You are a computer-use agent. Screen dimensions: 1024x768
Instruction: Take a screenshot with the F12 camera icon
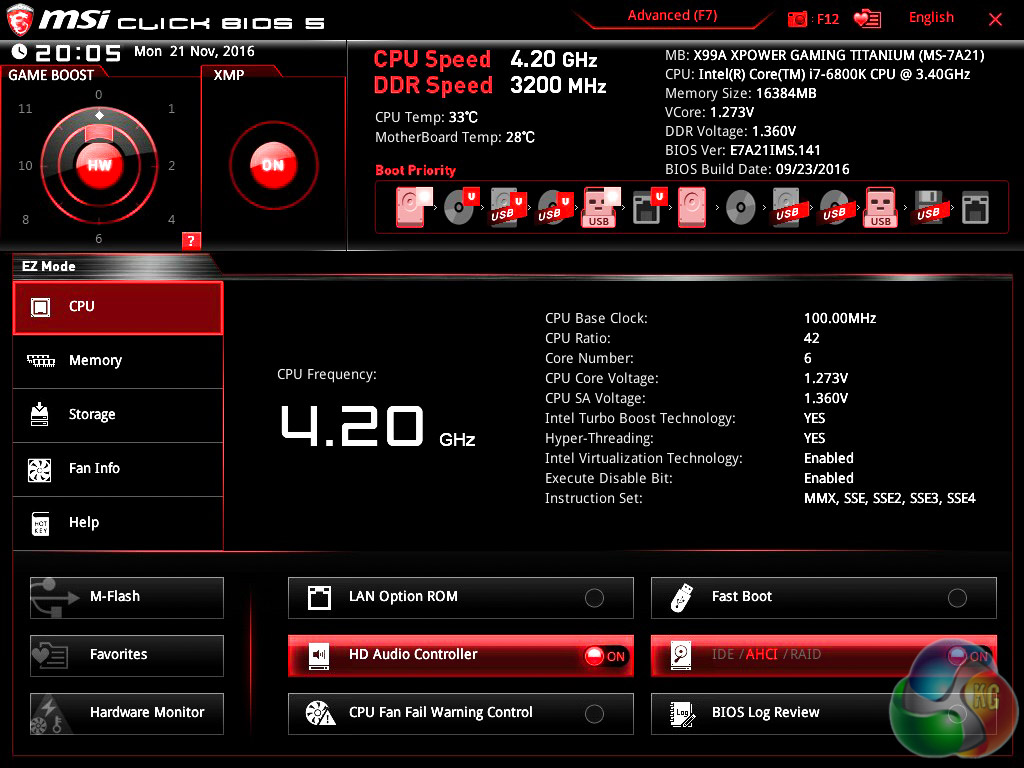797,19
